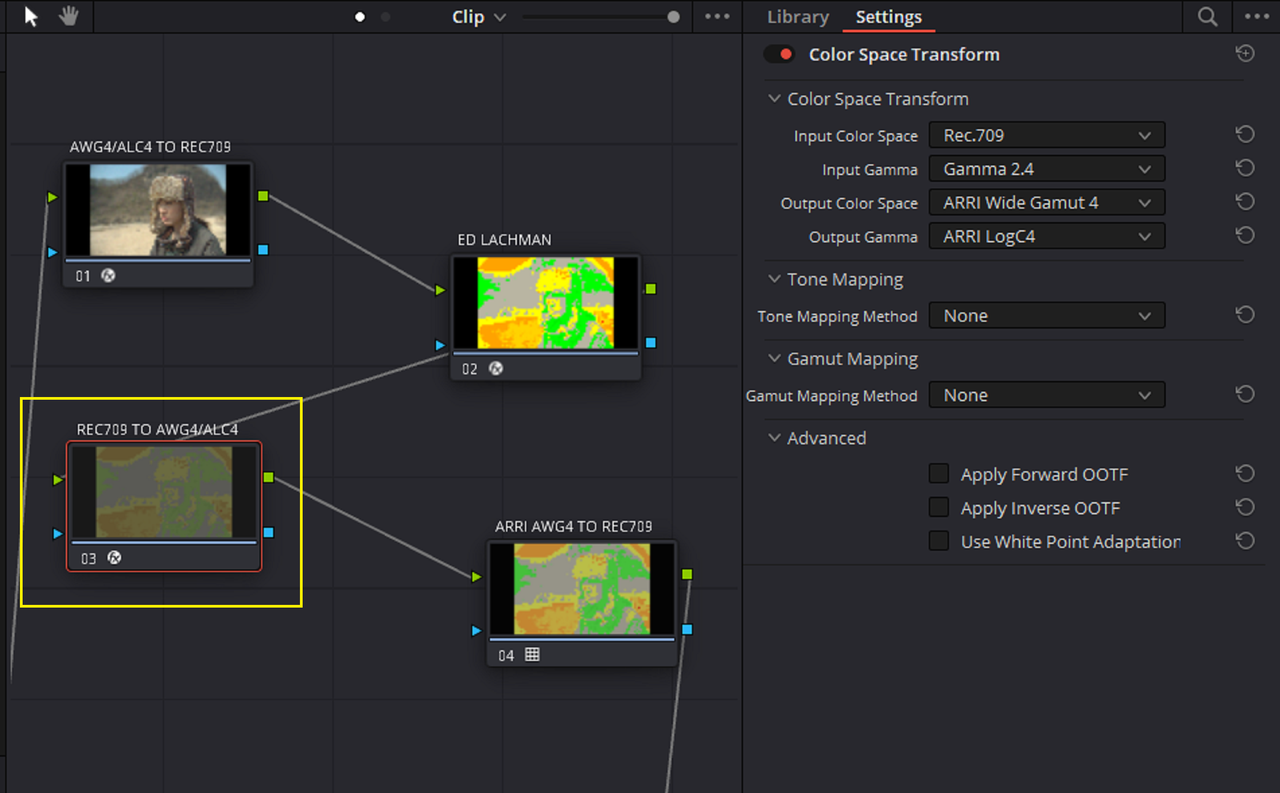Reset Input Gamma value

tap(1245, 169)
